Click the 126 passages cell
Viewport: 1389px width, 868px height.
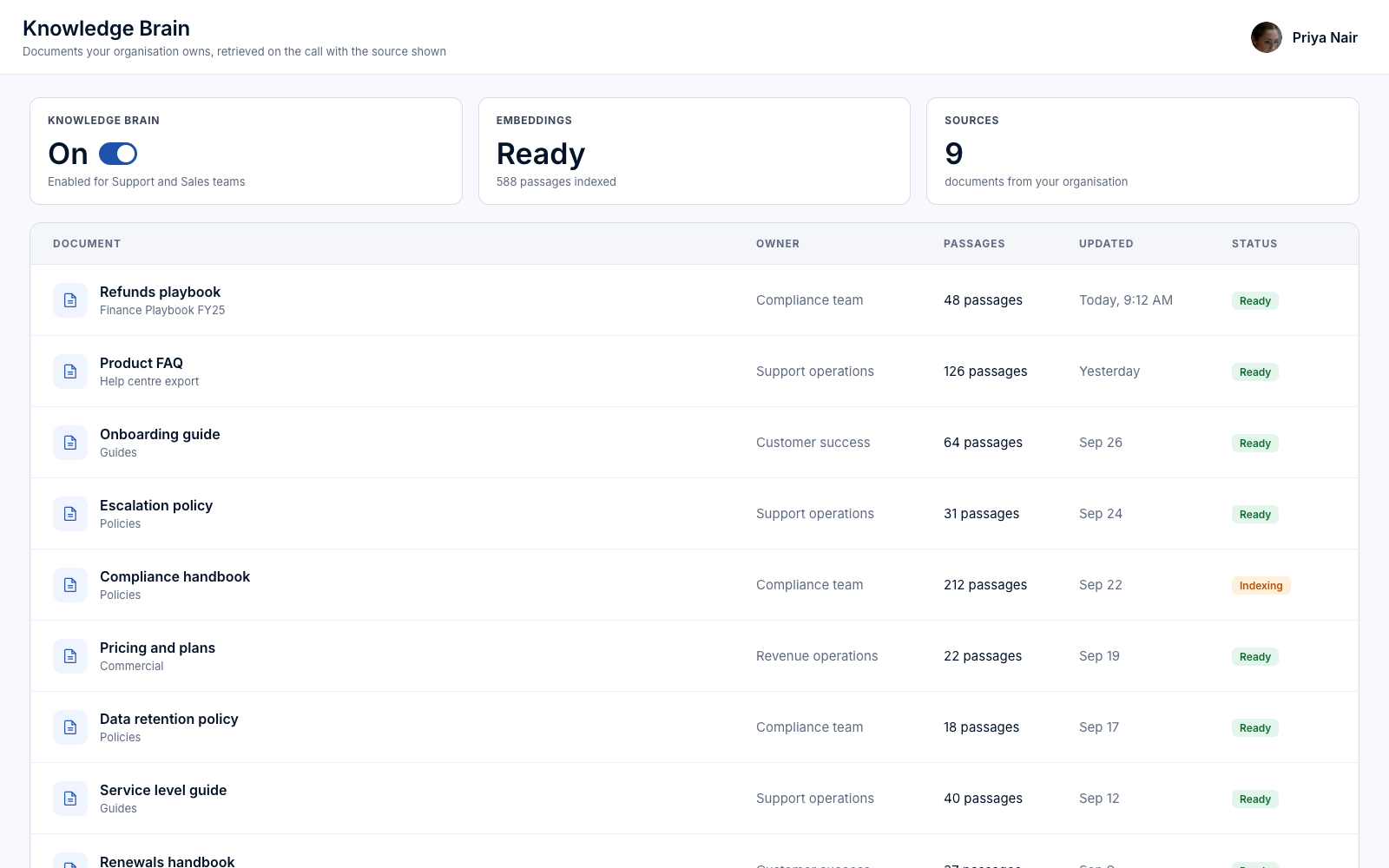(x=985, y=372)
